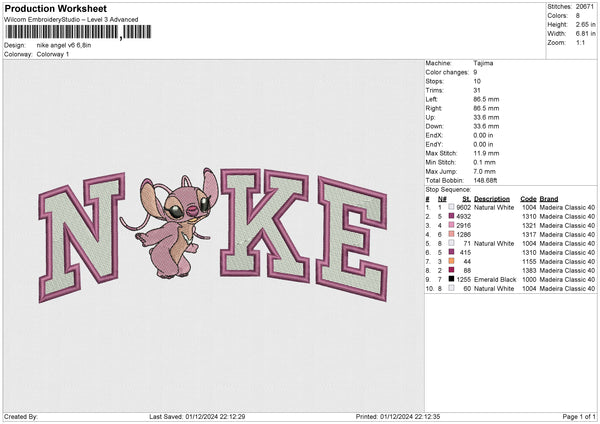This screenshot has height=424, width=600.
Task: Select the Machine value Tajima
Action: pyautogui.click(x=483, y=63)
